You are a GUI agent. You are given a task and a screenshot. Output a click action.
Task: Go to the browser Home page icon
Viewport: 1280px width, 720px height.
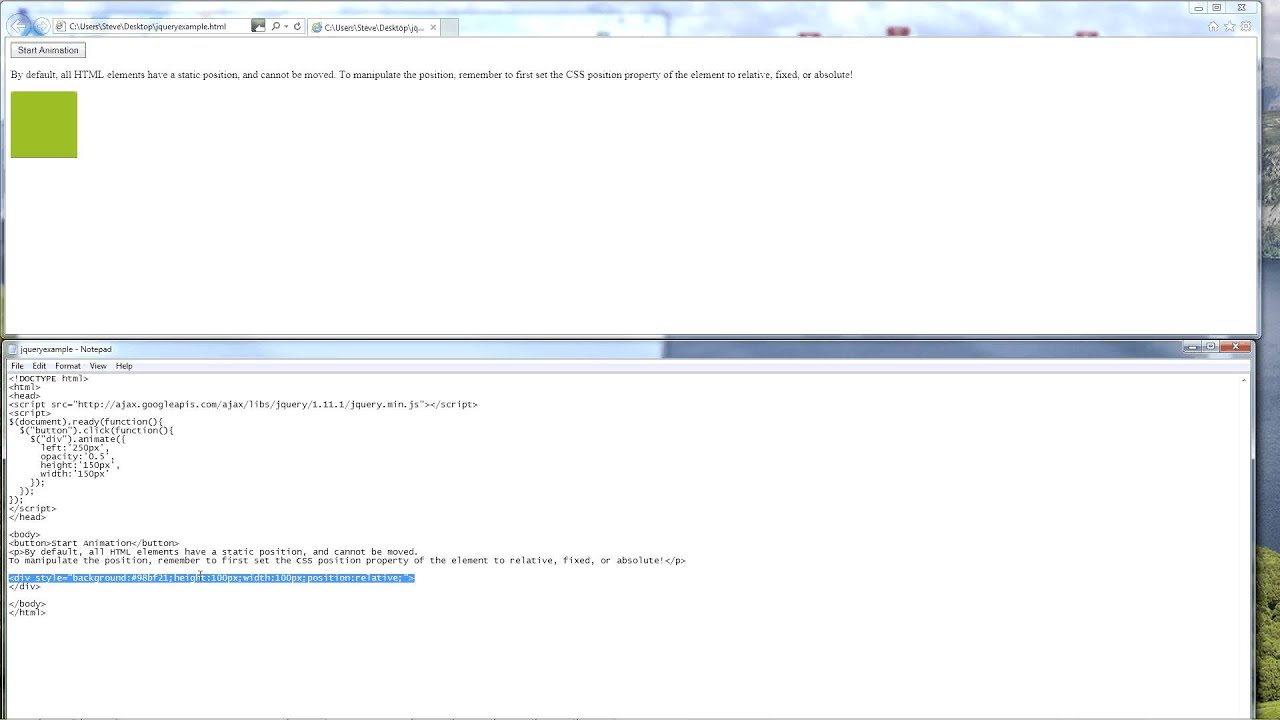point(1213,27)
